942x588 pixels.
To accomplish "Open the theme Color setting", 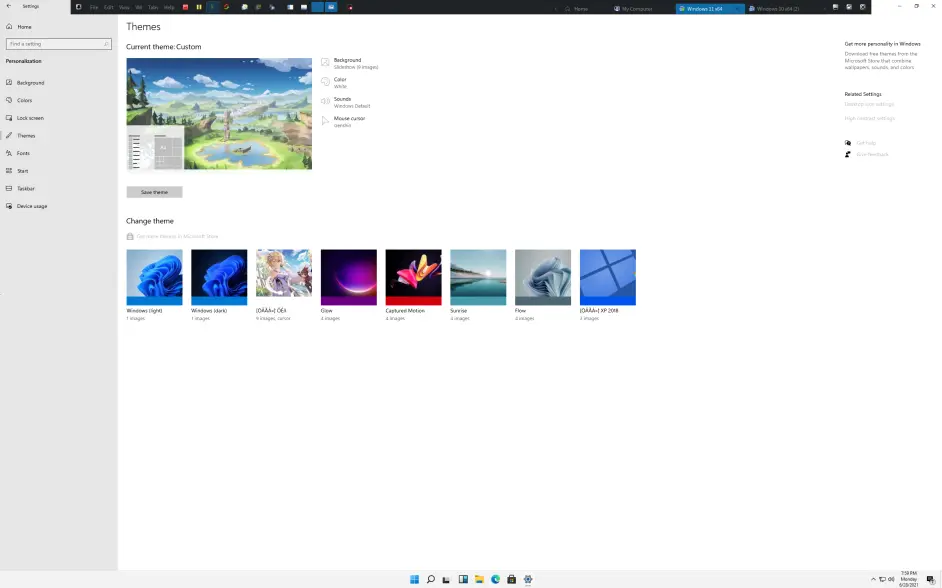I will coord(335,82).
